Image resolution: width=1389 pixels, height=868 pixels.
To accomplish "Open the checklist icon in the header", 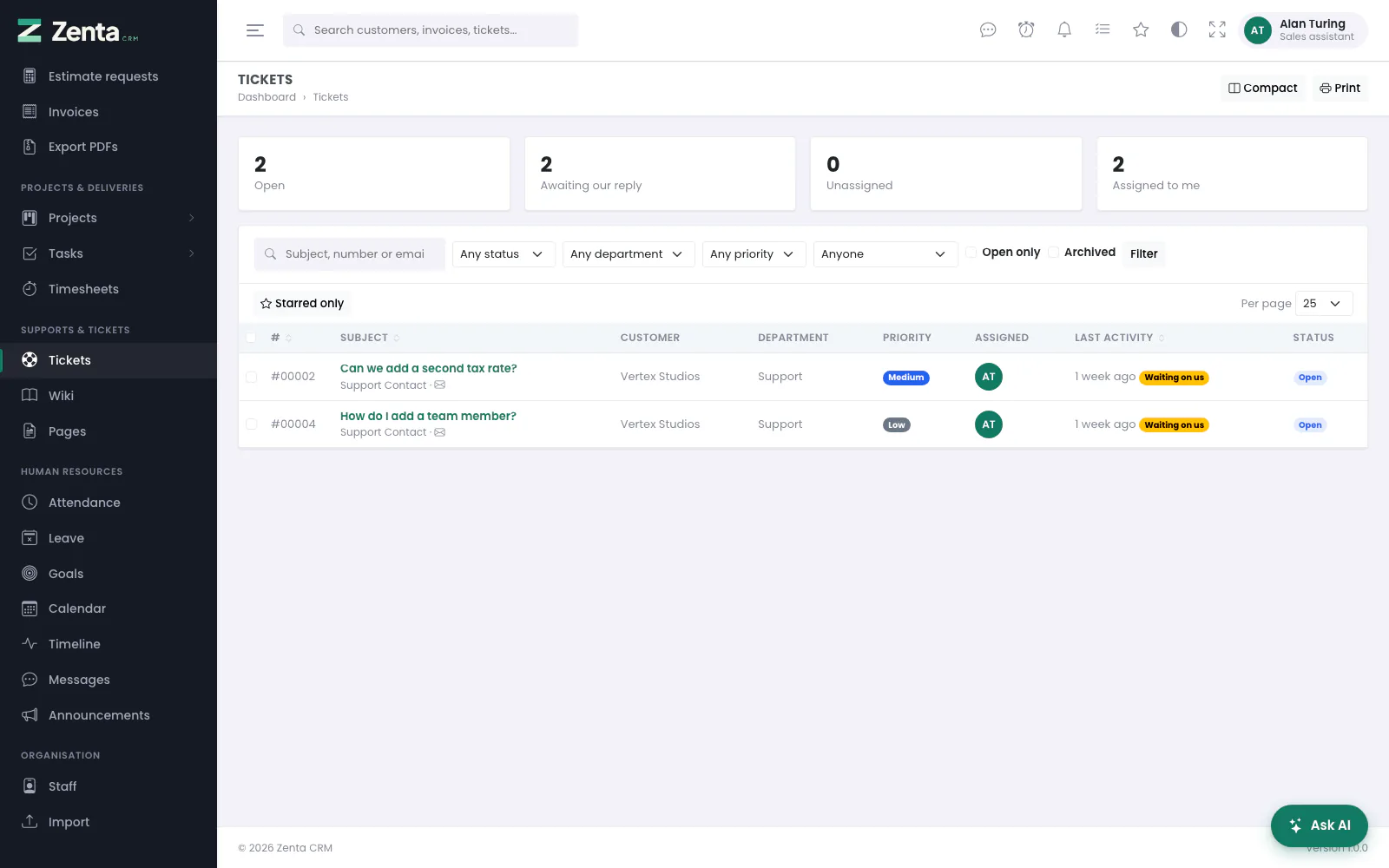I will coord(1103,30).
